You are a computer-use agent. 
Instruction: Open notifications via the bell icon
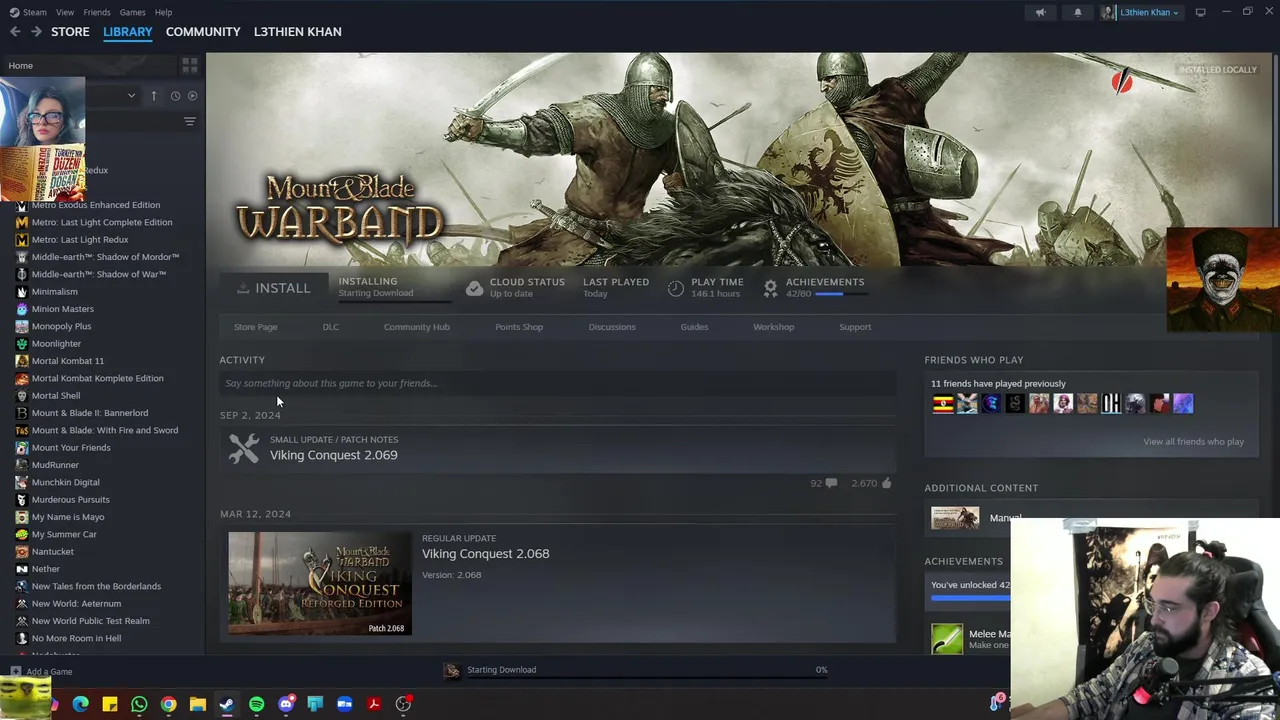pyautogui.click(x=1077, y=12)
